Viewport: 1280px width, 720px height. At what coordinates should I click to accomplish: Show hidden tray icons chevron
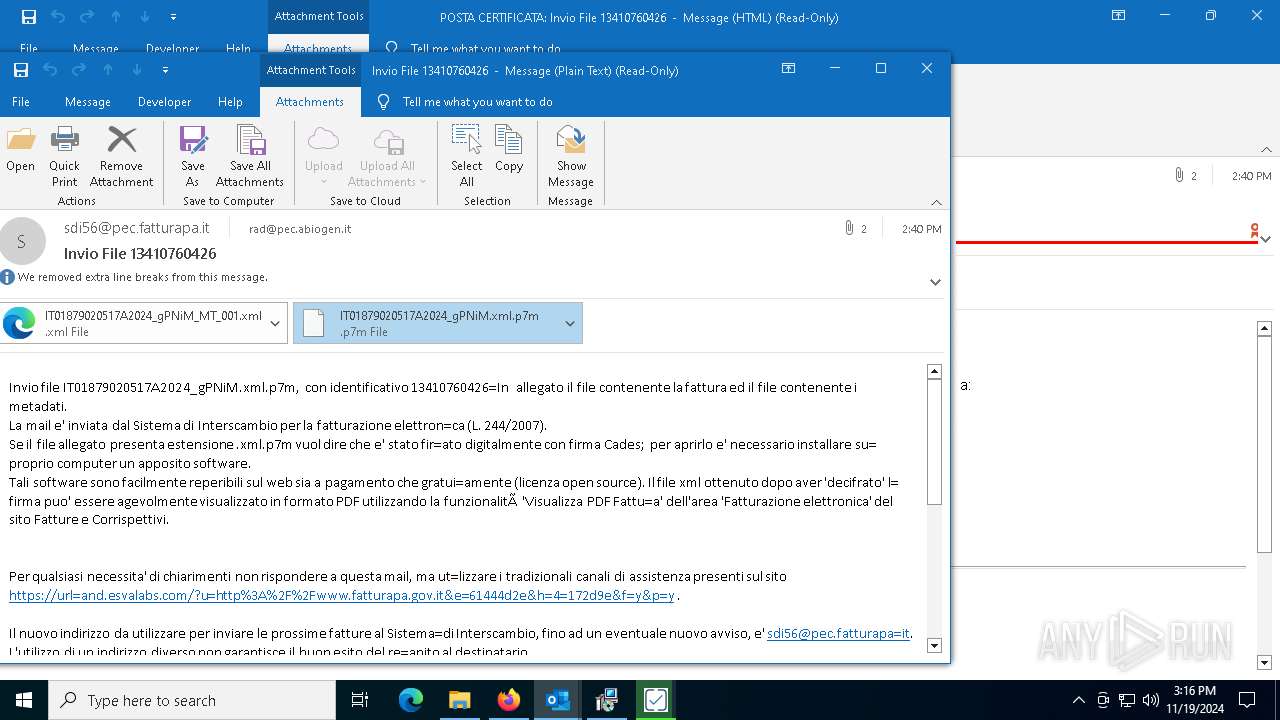1078,700
